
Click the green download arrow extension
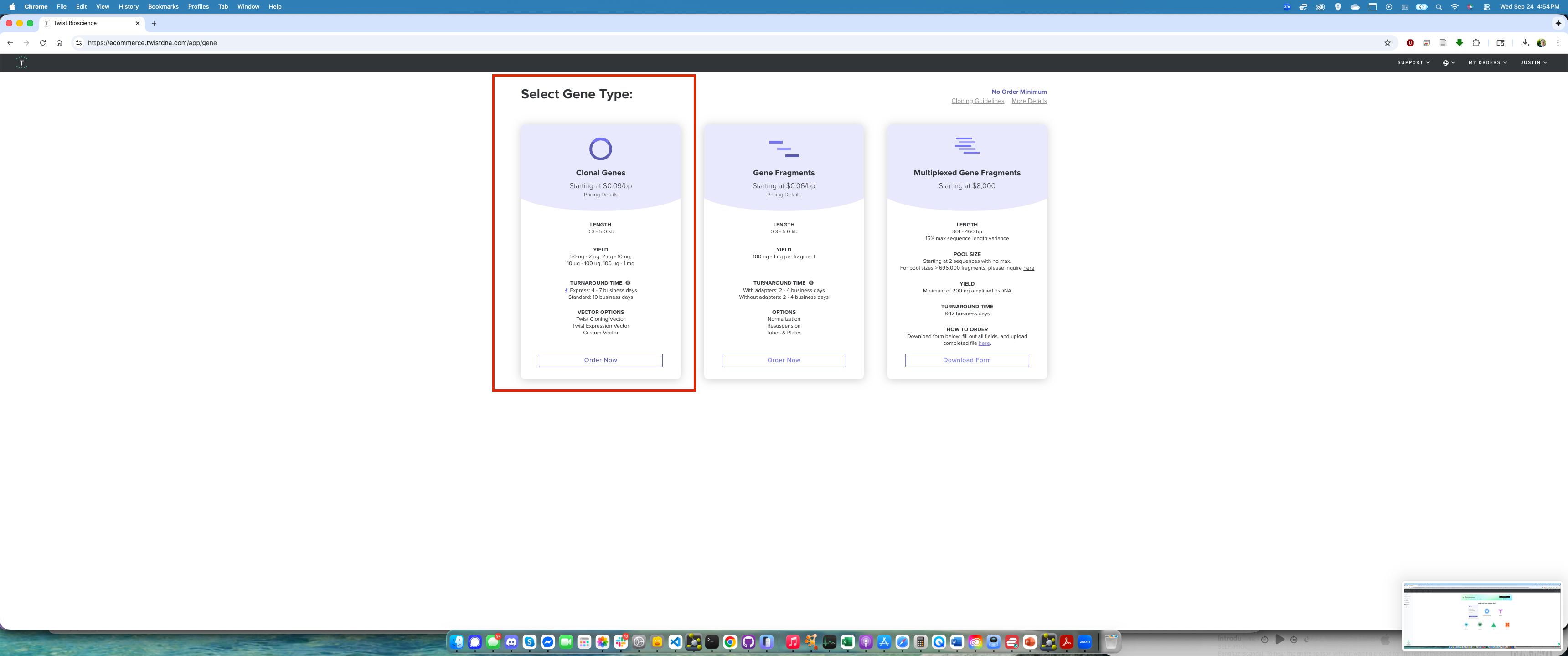coord(1459,43)
